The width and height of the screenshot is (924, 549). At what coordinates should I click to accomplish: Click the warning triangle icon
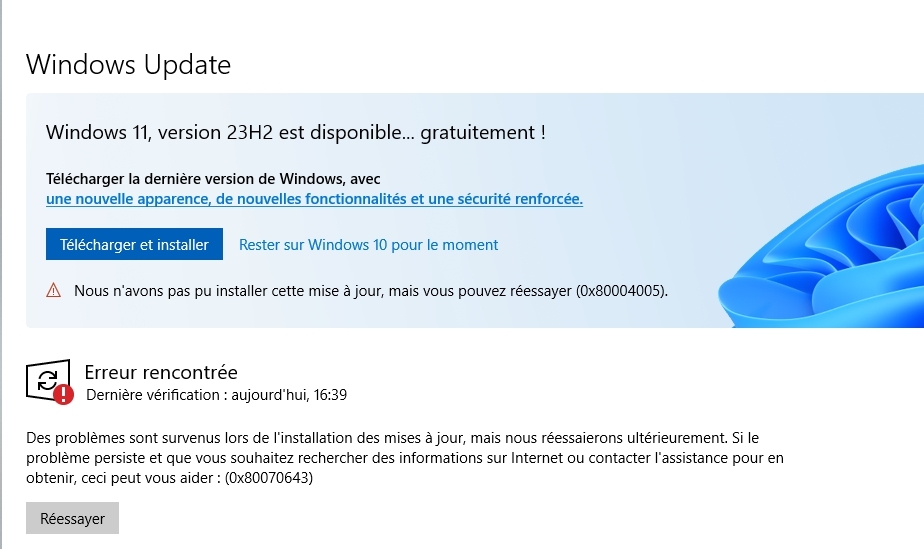pos(54,291)
